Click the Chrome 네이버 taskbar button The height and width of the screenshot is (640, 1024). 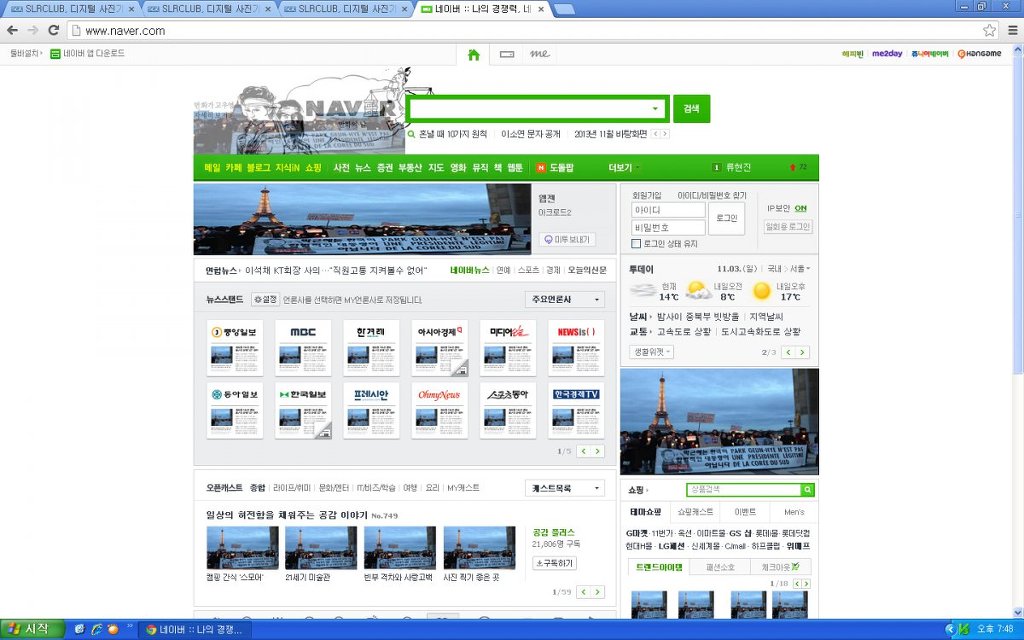tap(197, 630)
